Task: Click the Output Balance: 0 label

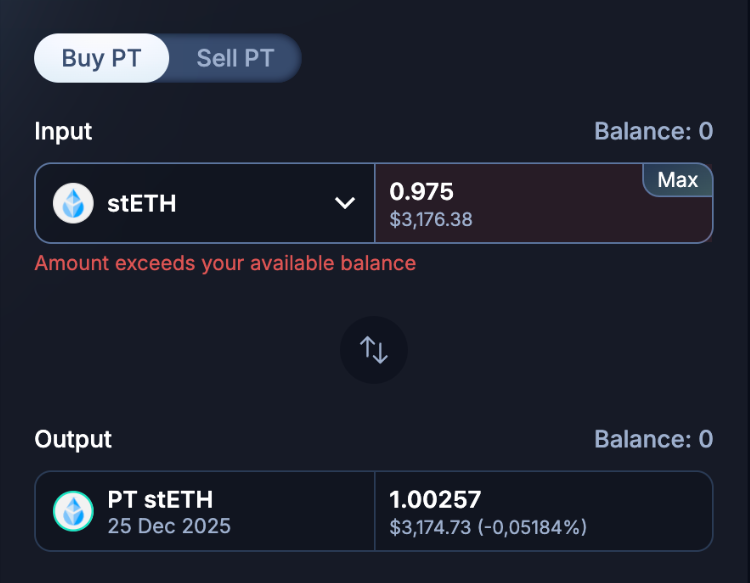Action: click(653, 439)
